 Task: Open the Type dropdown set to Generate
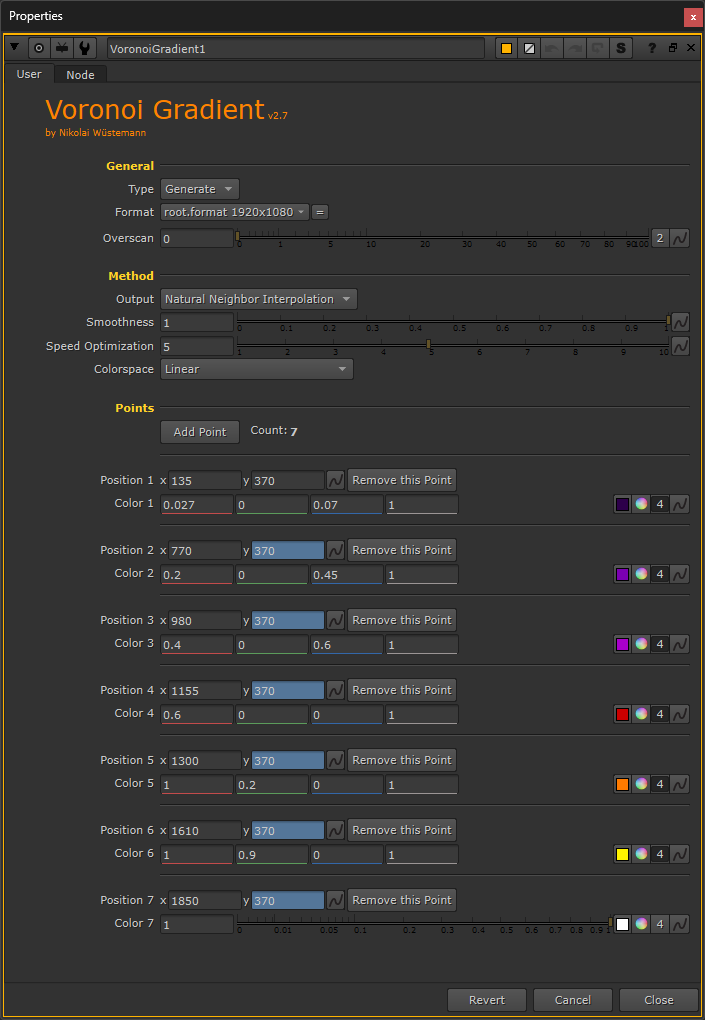pyautogui.click(x=200, y=189)
